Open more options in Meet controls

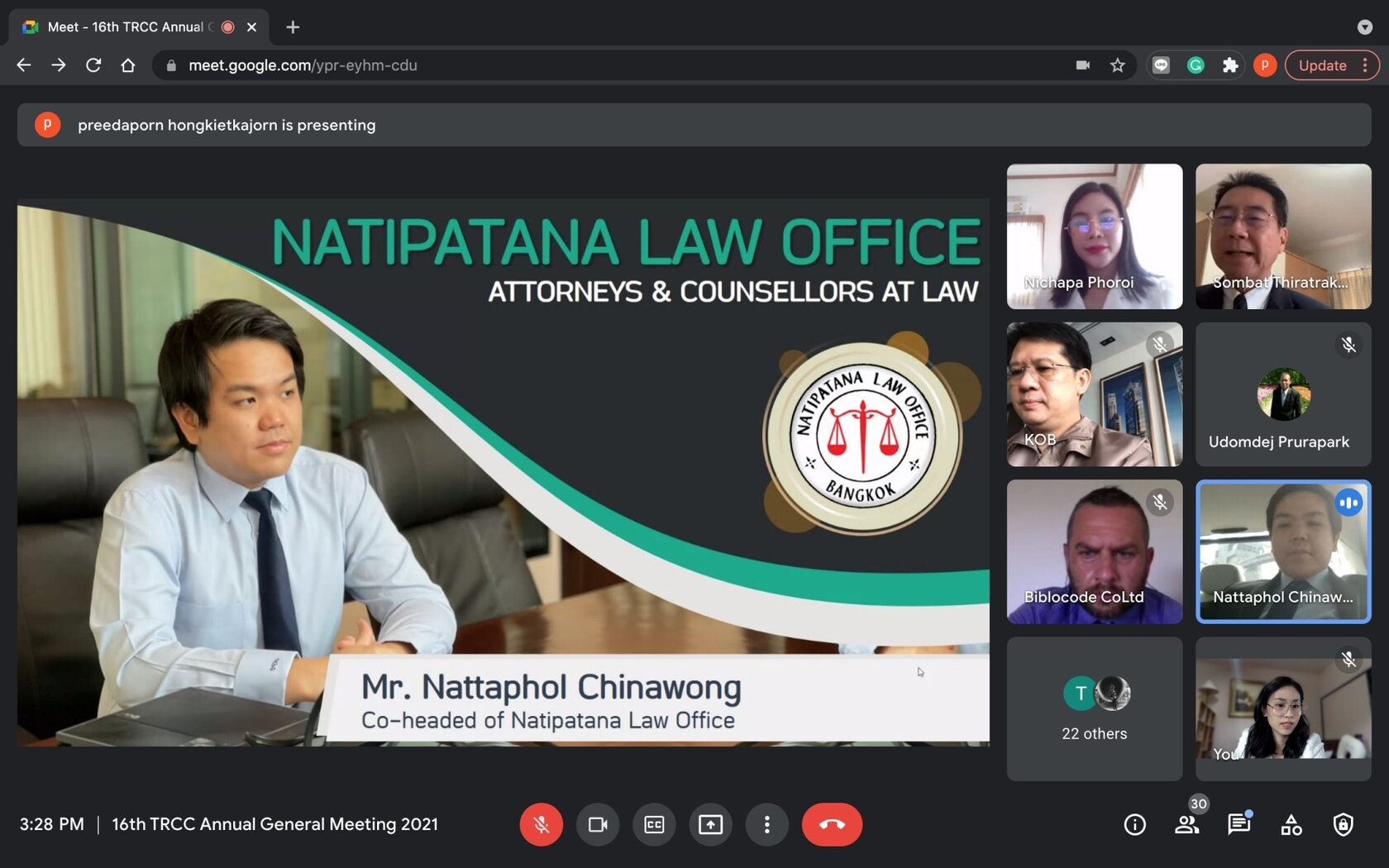click(x=766, y=824)
